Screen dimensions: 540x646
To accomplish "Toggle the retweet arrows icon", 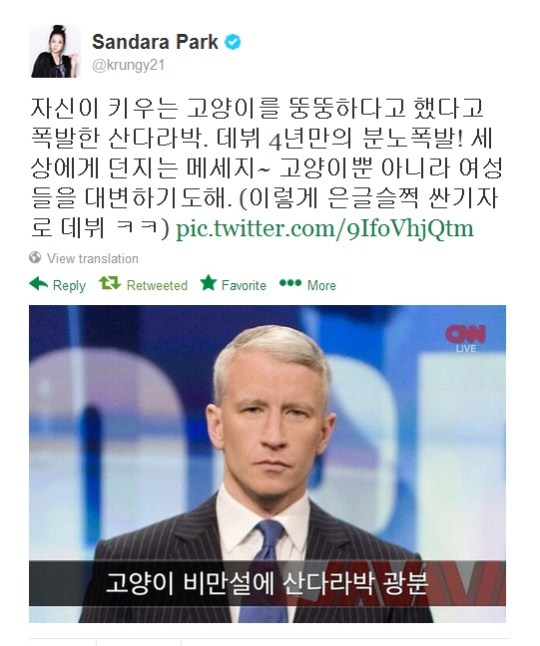I will pyautogui.click(x=109, y=283).
